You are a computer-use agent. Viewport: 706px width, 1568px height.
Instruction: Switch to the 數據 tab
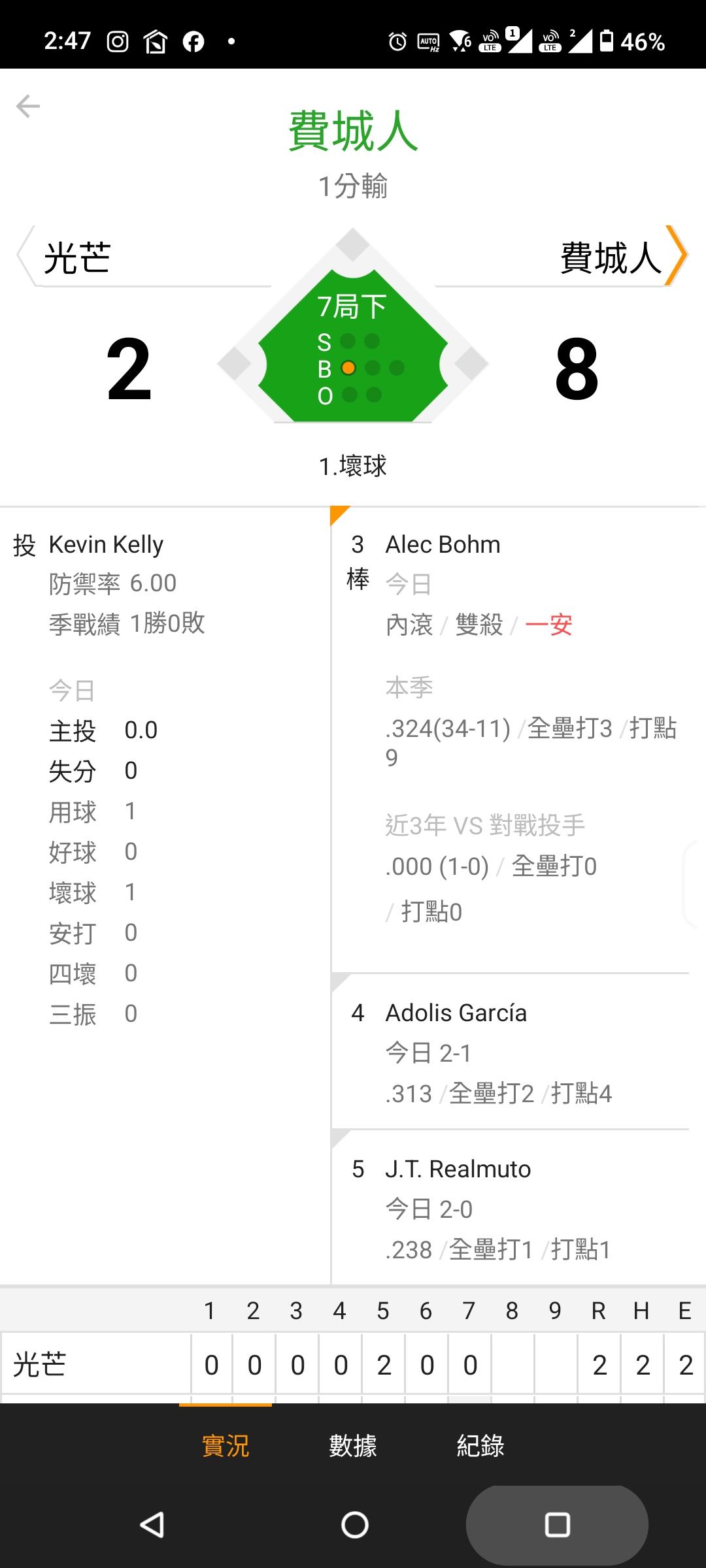click(353, 1446)
